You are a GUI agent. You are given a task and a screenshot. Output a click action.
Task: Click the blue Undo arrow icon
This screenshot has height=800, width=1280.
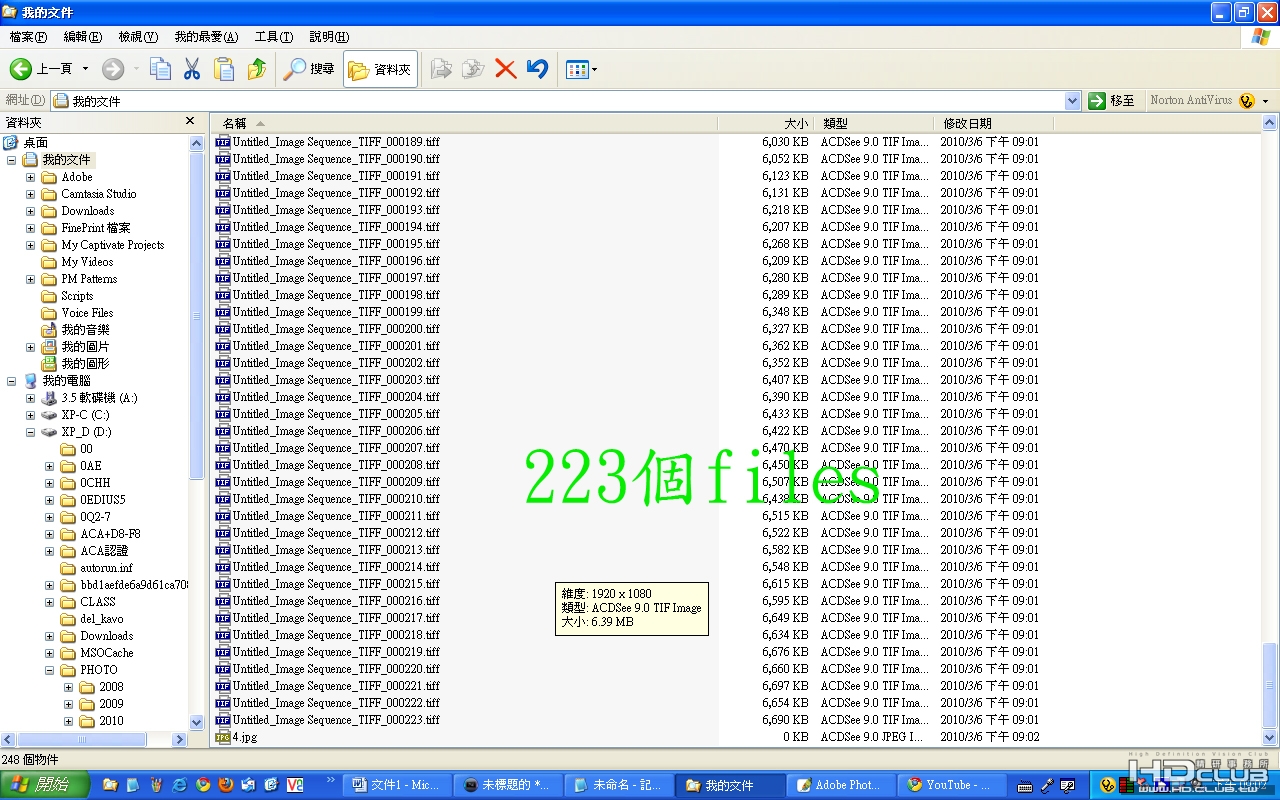click(537, 69)
